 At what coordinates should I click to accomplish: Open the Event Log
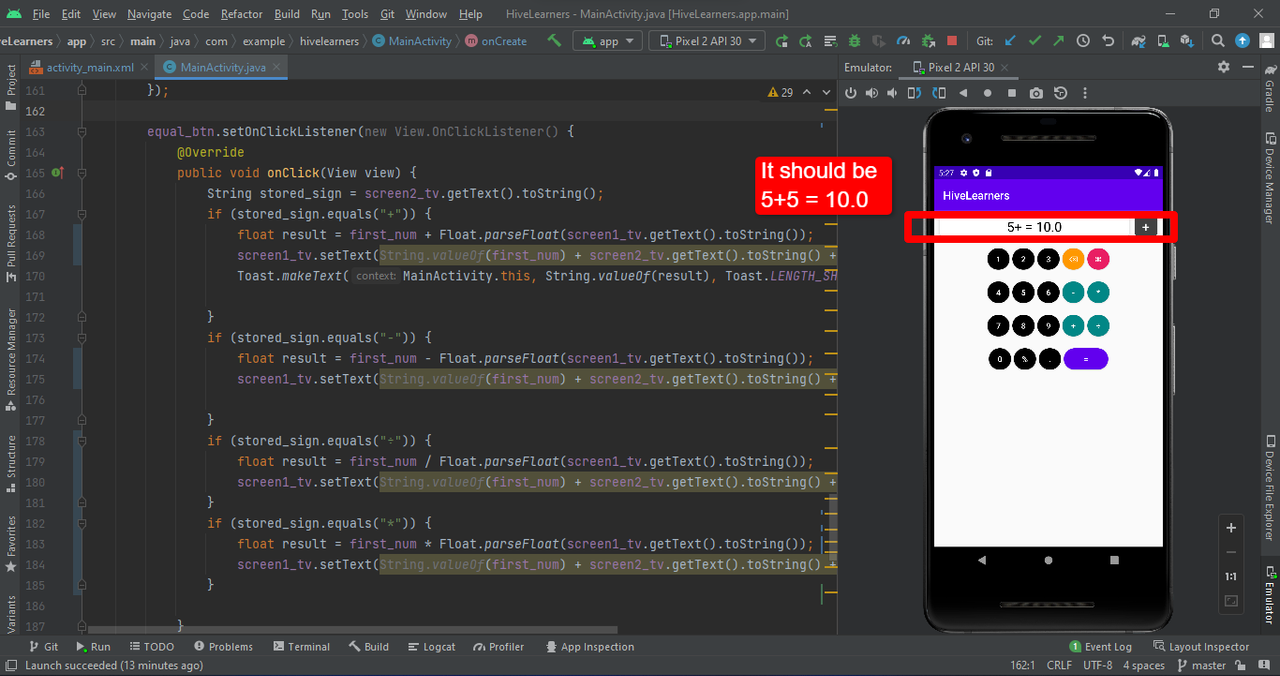tap(1100, 647)
